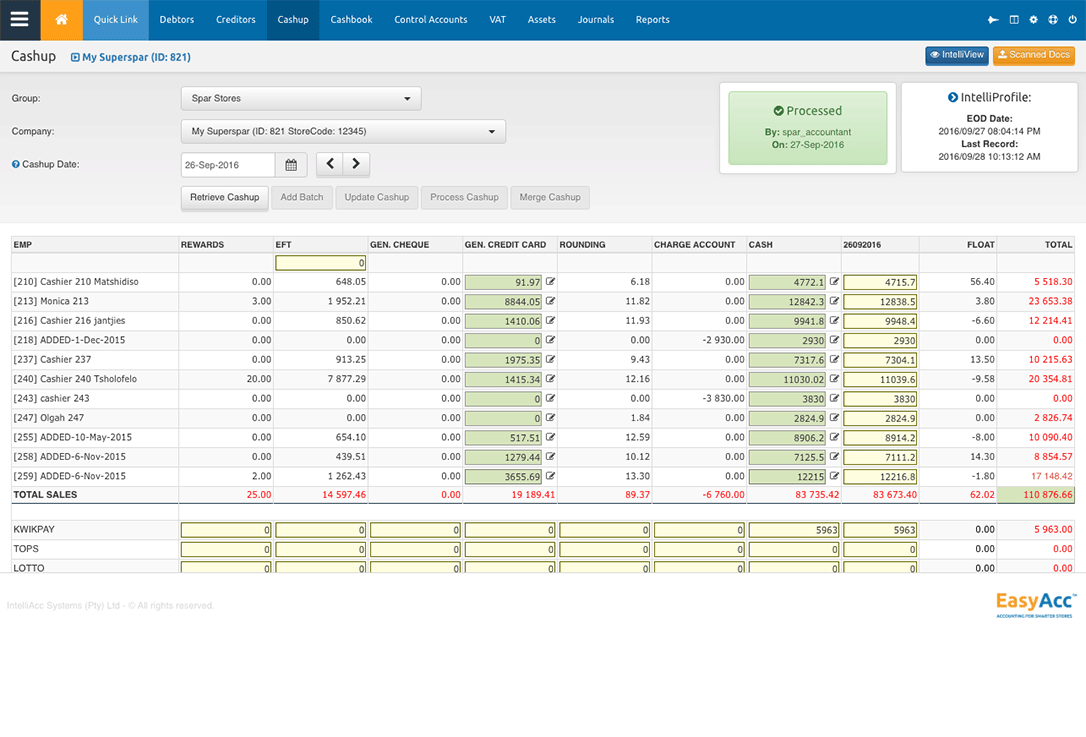Edit credit card amount for Olgah 247
This screenshot has height=737, width=1086.
551,417
